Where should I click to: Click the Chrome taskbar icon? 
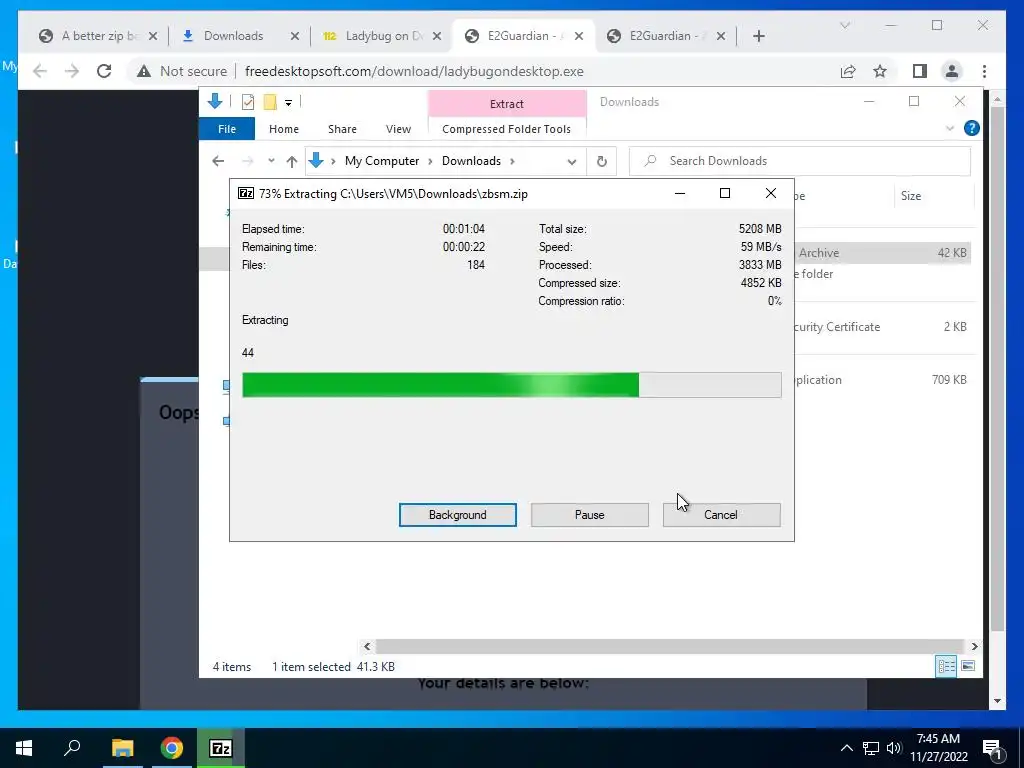(x=172, y=748)
